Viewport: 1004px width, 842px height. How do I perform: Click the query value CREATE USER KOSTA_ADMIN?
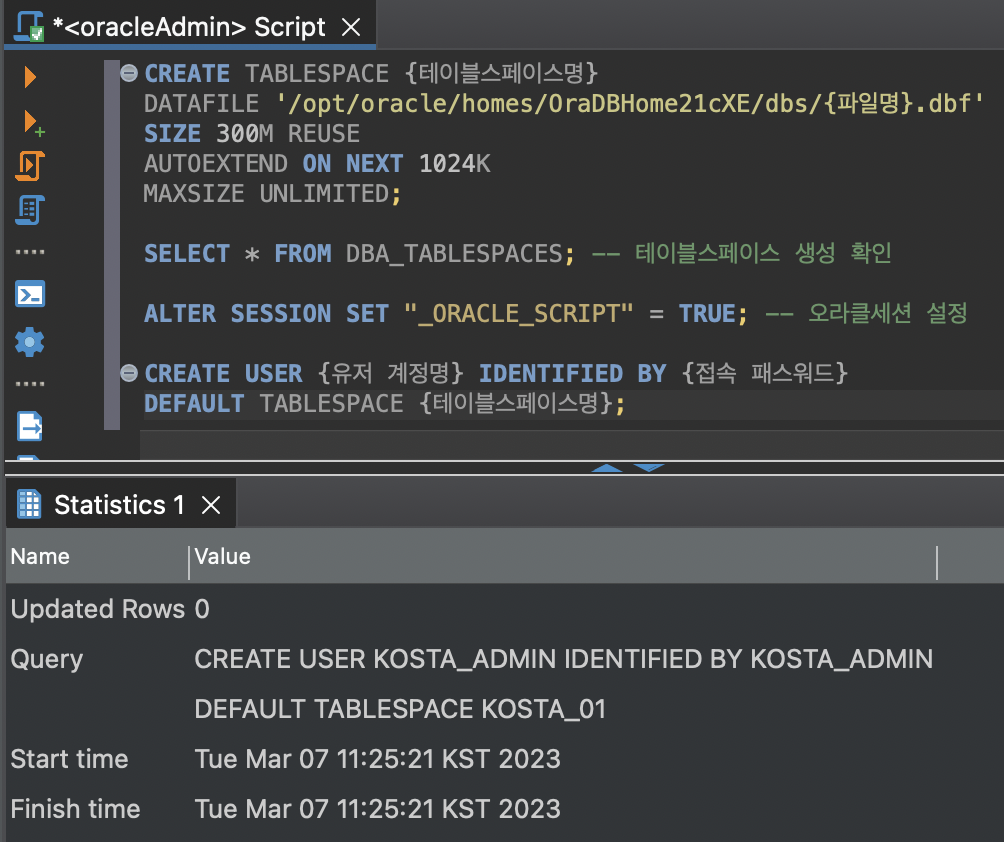(x=563, y=659)
